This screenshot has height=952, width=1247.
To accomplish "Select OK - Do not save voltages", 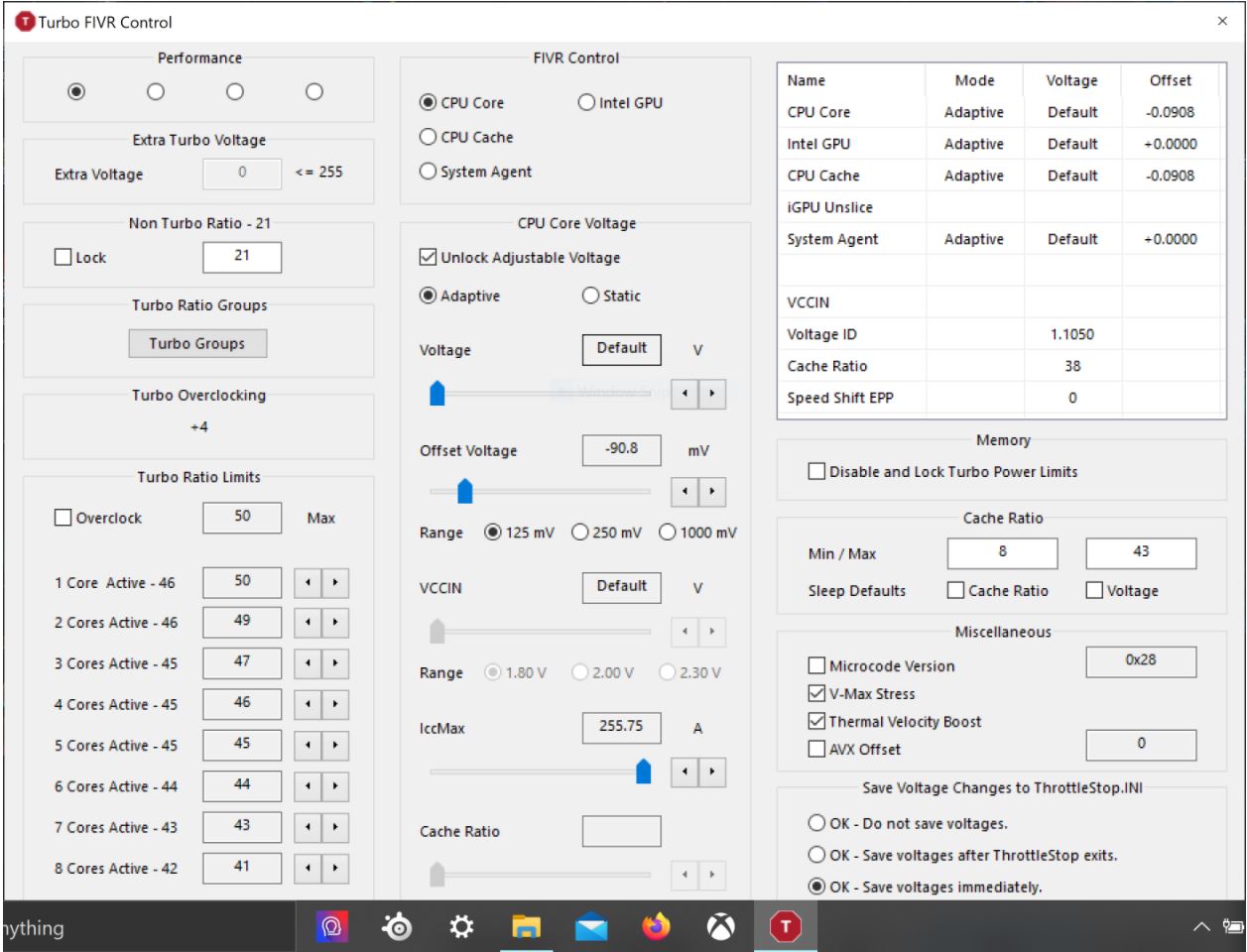I will pyautogui.click(x=816, y=824).
